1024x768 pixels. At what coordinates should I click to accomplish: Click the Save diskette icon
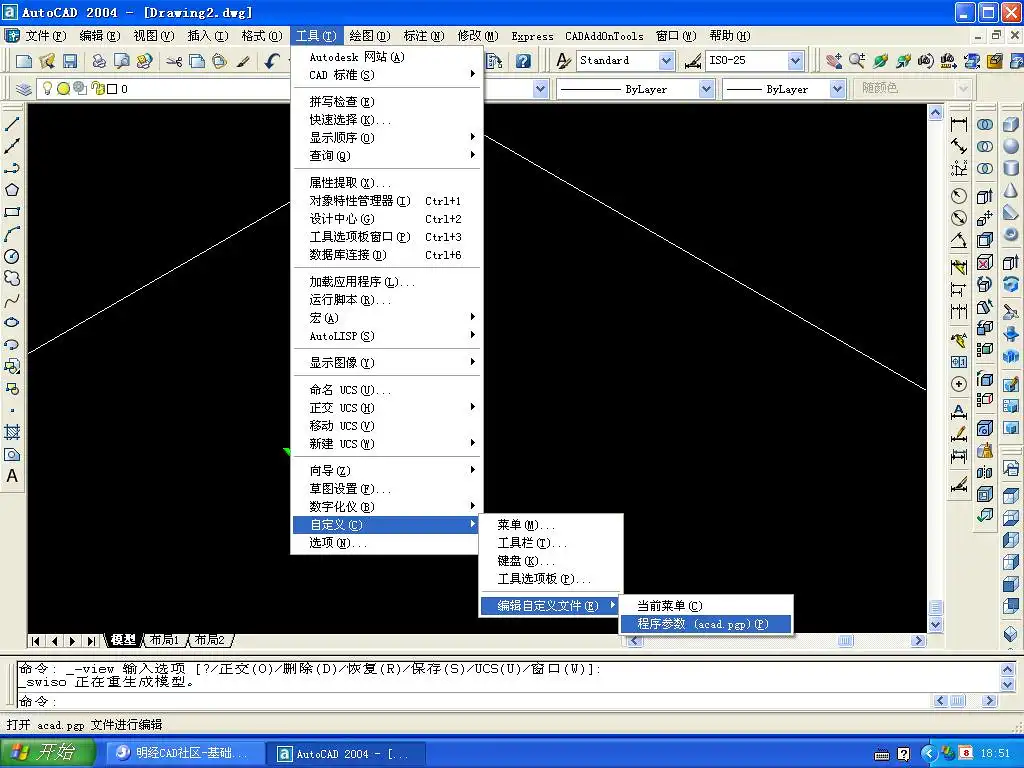coord(70,61)
